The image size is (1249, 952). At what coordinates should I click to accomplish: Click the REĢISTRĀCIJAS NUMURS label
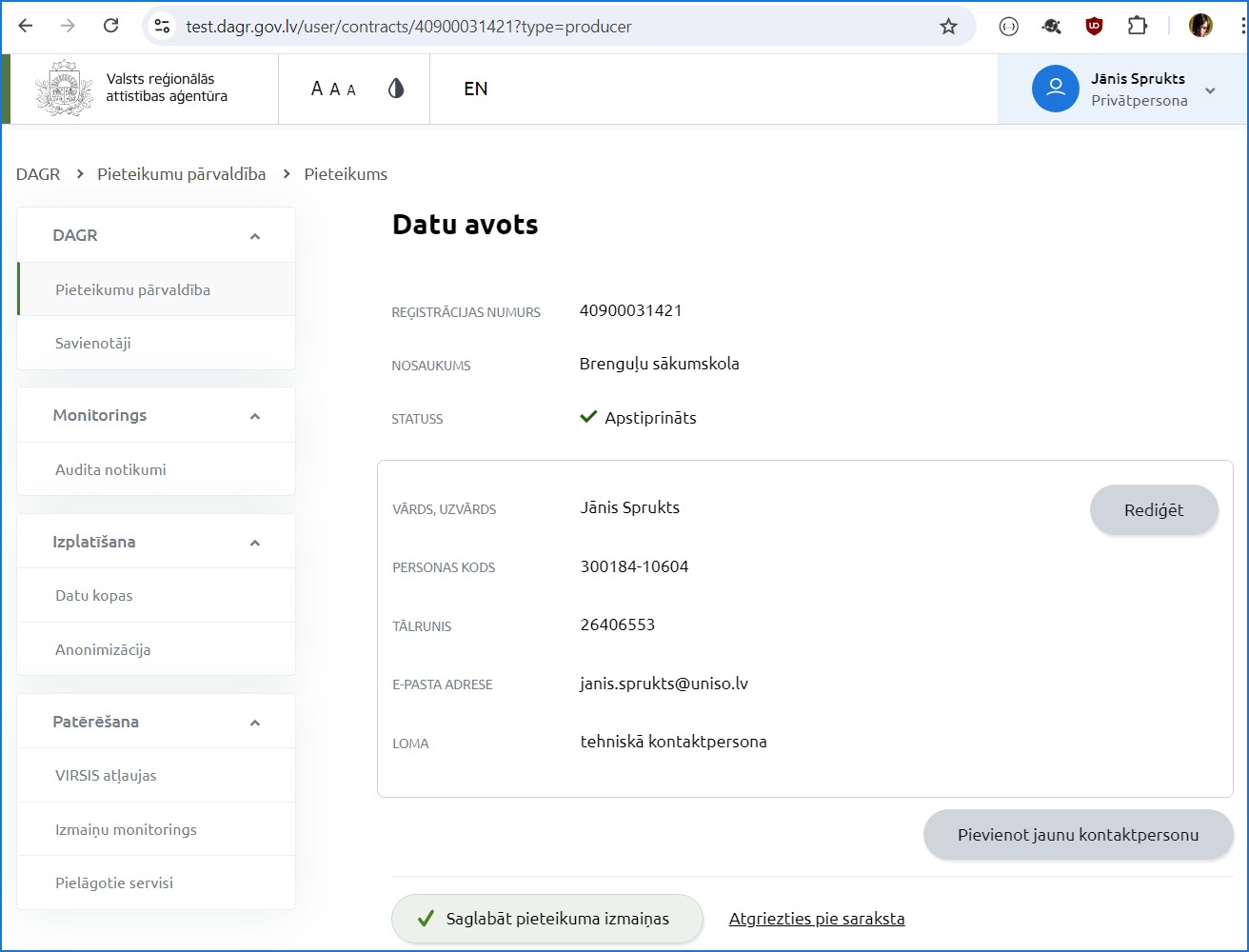466,312
